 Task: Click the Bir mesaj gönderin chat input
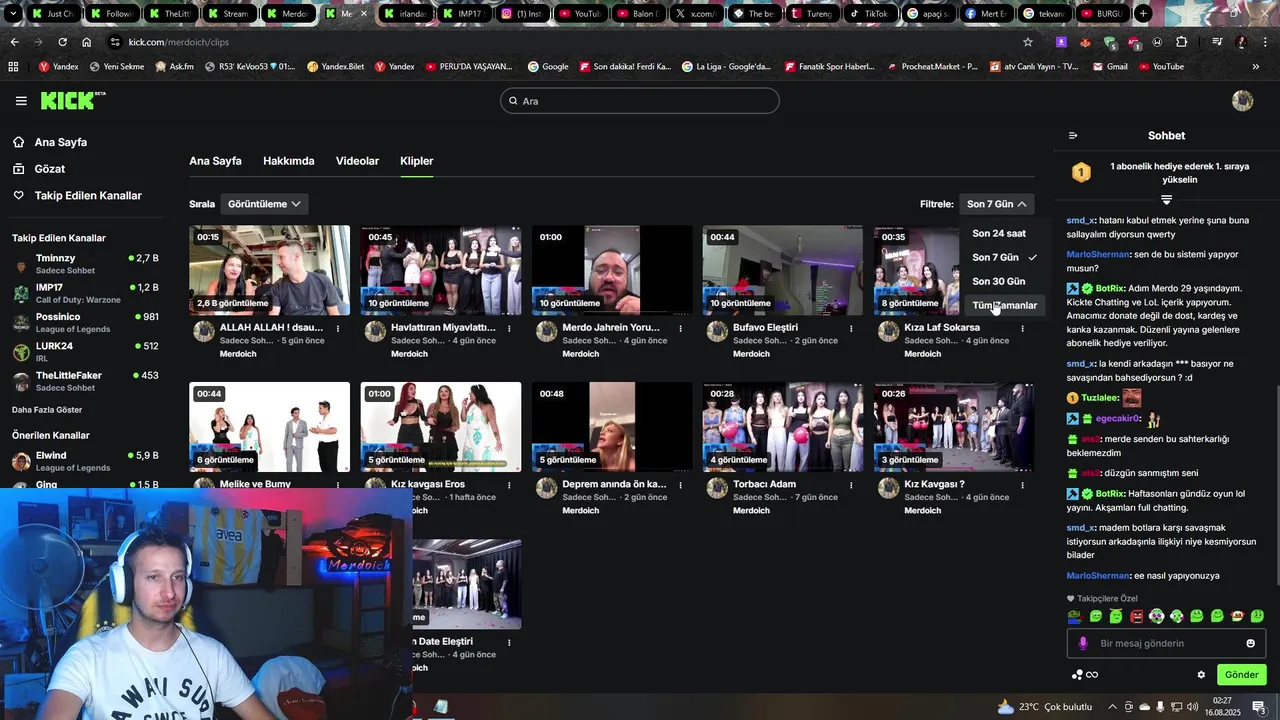[x=1166, y=643]
